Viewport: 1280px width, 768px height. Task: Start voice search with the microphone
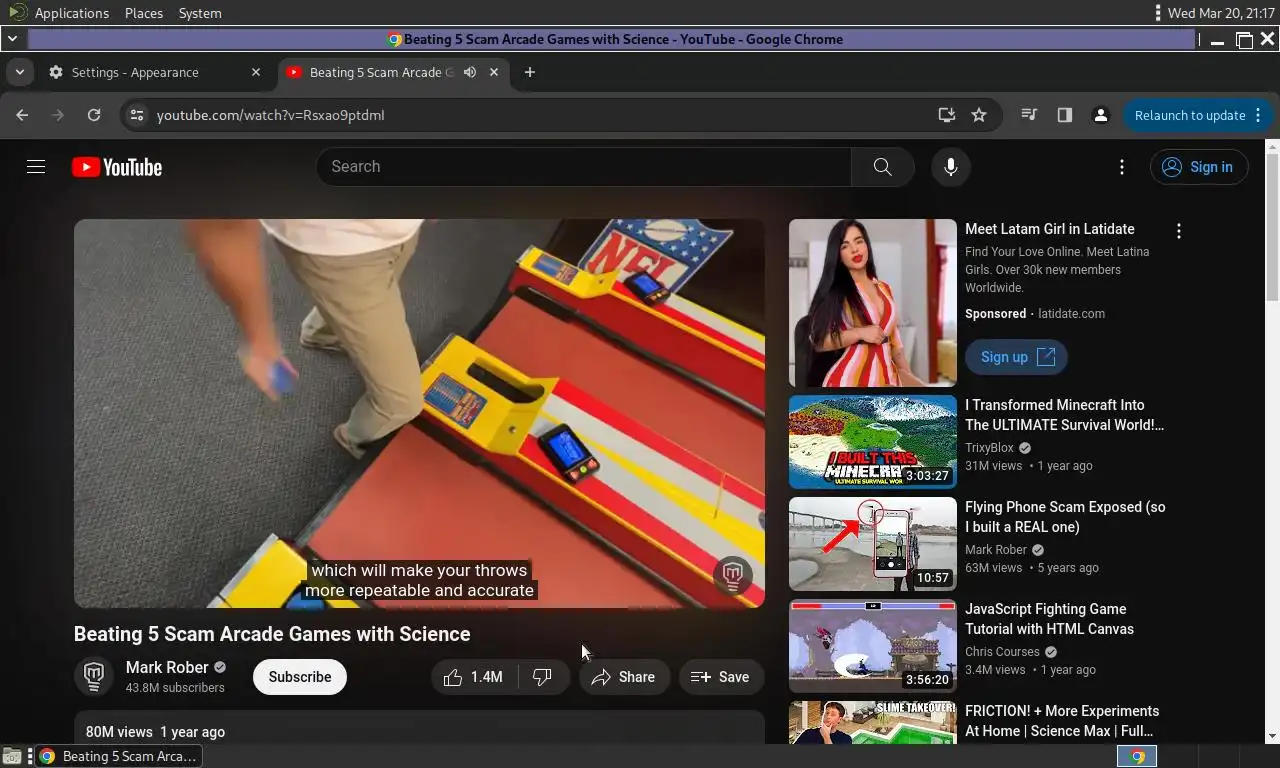tap(951, 167)
